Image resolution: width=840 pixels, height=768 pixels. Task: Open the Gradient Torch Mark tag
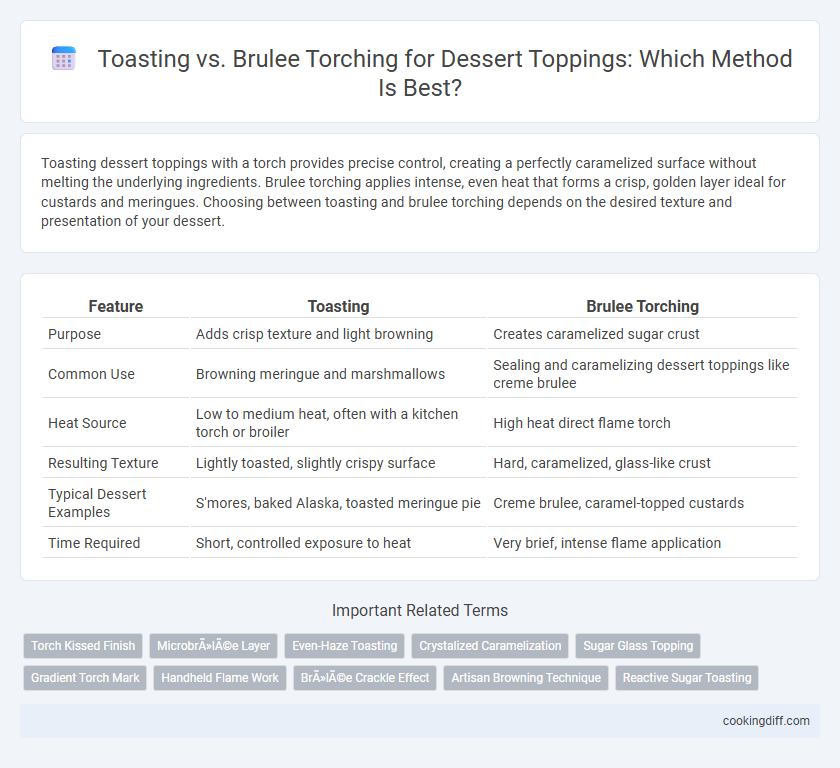pos(85,677)
